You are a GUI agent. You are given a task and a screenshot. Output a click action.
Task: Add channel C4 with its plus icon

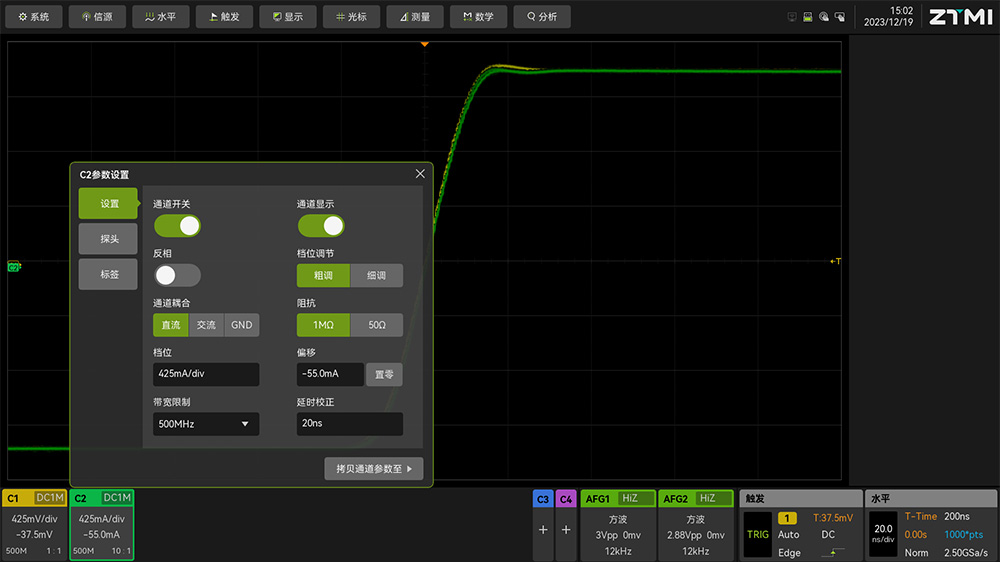click(566, 530)
